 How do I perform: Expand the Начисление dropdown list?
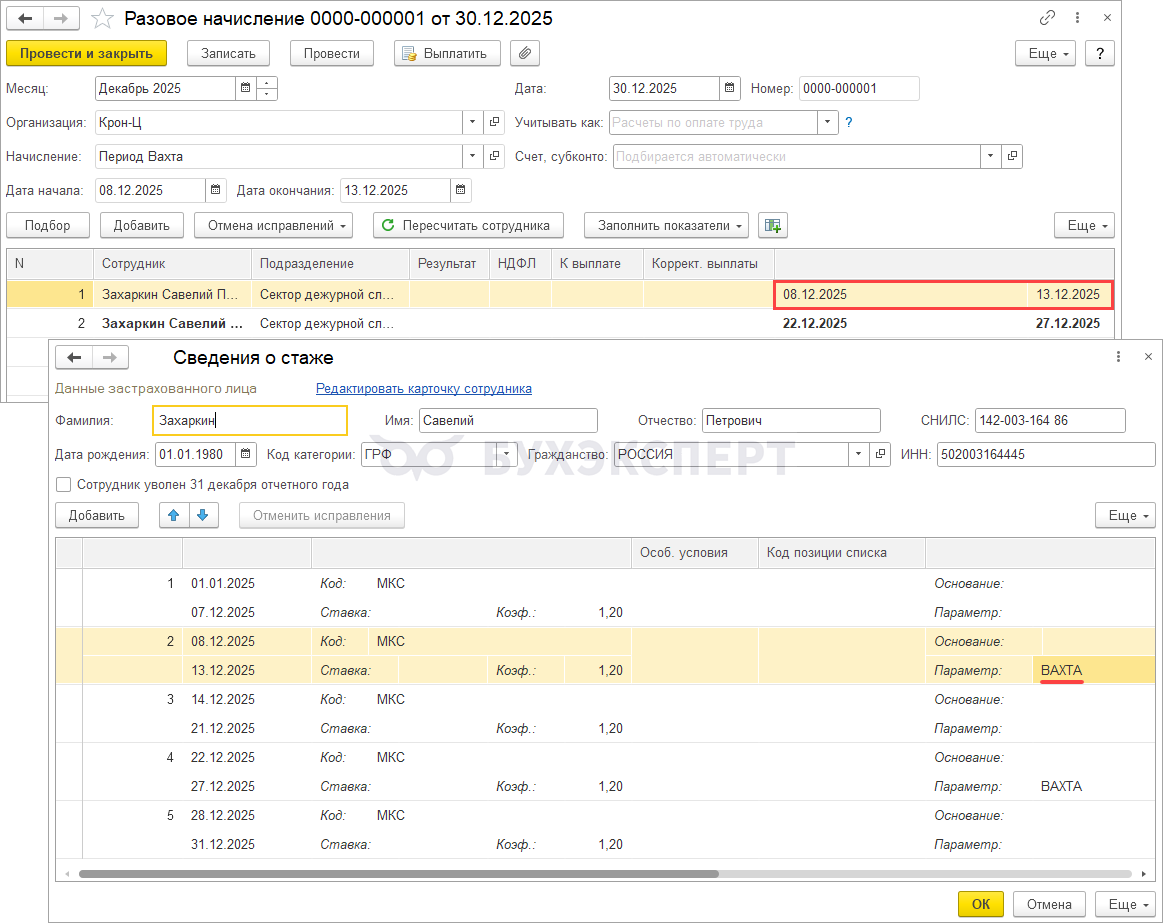[x=472, y=156]
